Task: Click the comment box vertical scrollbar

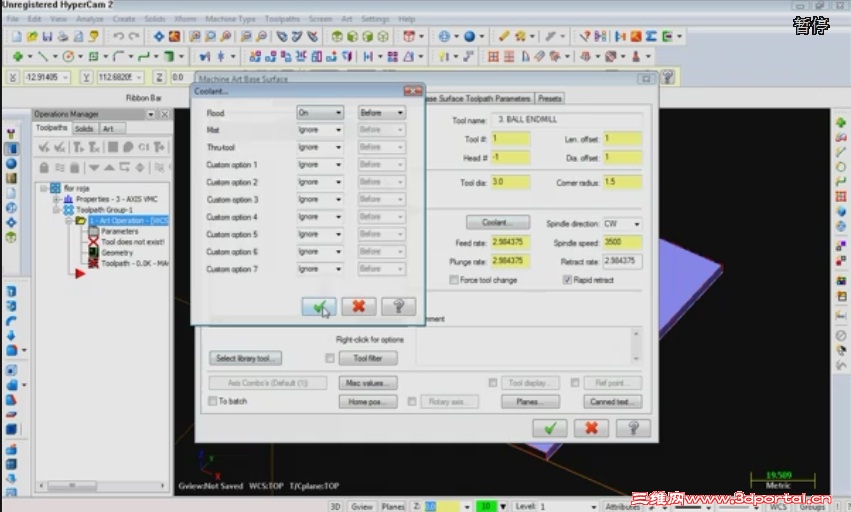Action: [x=636, y=346]
